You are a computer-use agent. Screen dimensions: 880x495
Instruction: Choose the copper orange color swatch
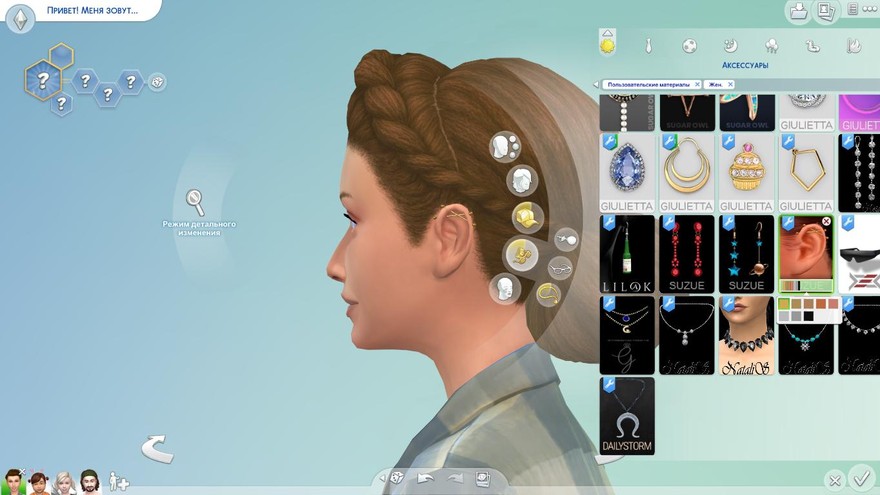821,304
